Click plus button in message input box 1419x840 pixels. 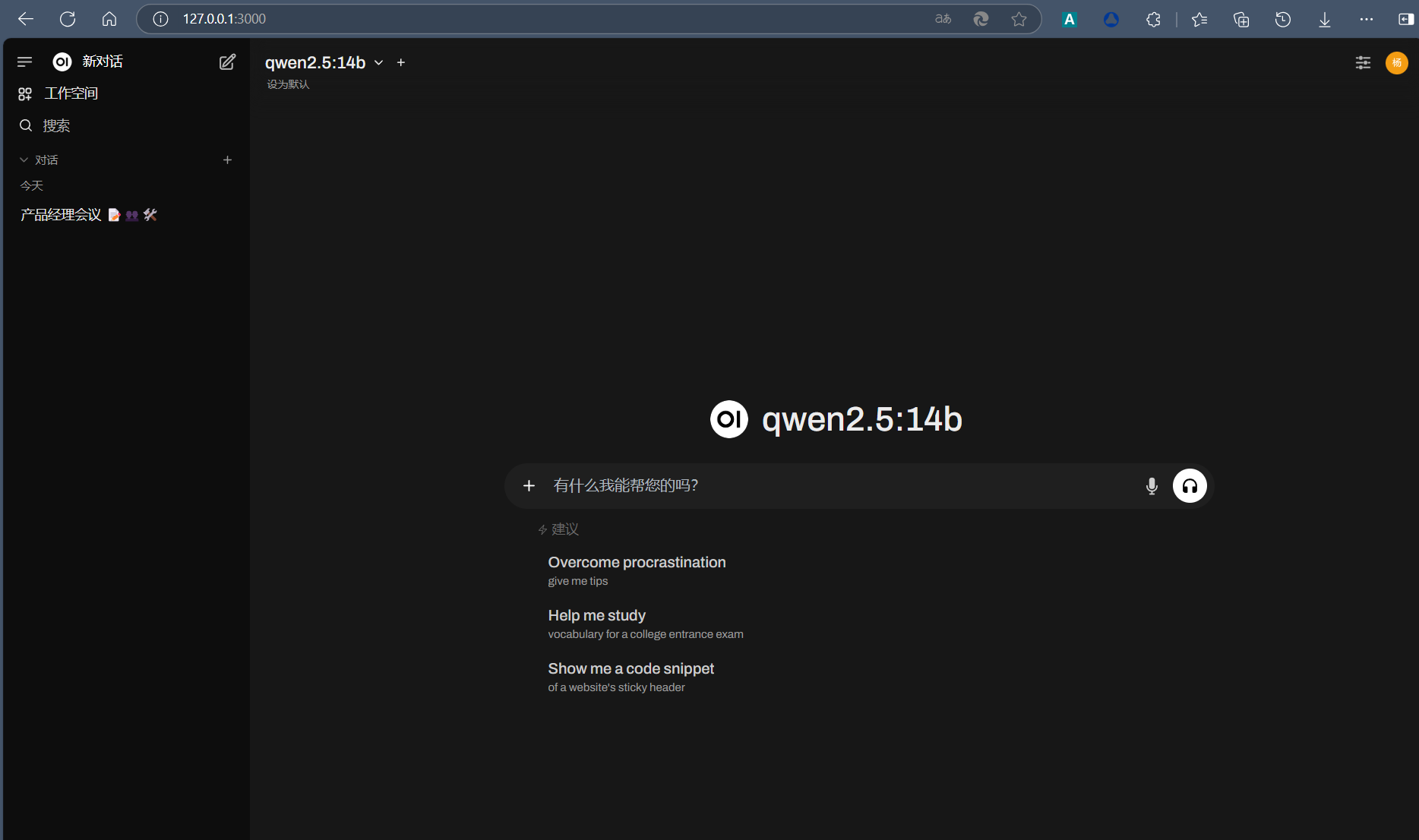pos(529,485)
